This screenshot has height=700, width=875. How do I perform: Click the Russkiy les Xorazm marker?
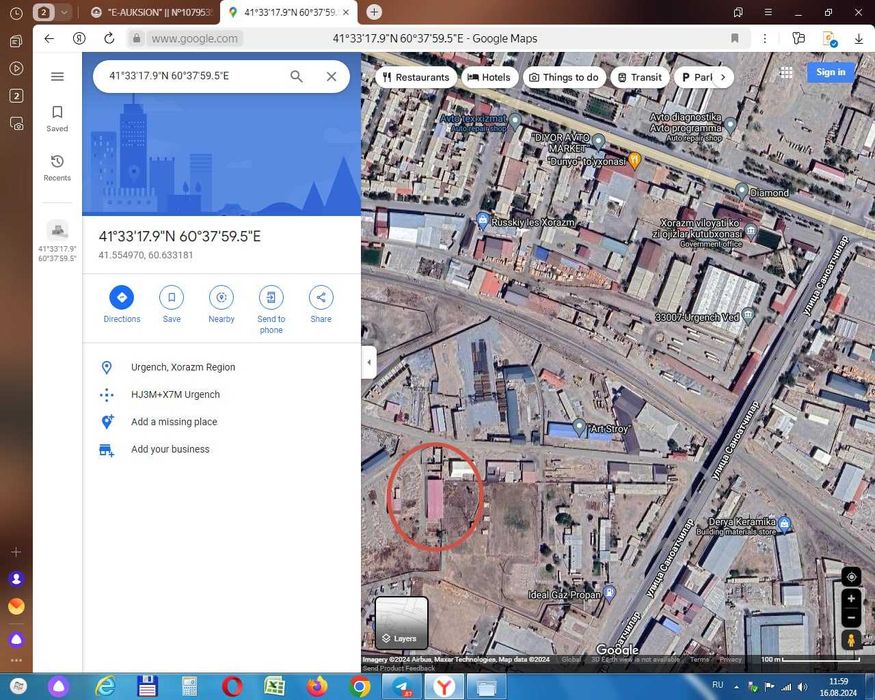coord(483,220)
